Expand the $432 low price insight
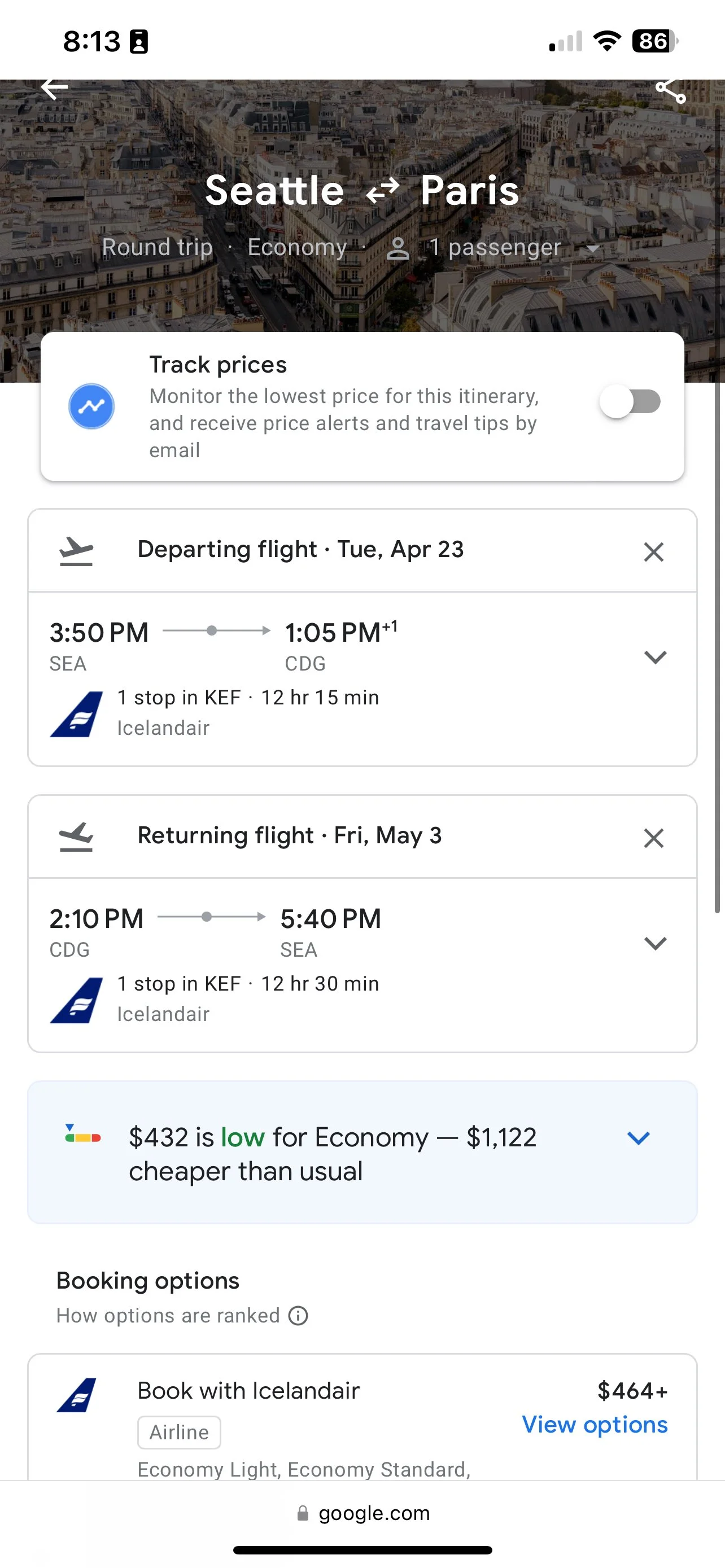The image size is (725, 1568). (638, 1138)
